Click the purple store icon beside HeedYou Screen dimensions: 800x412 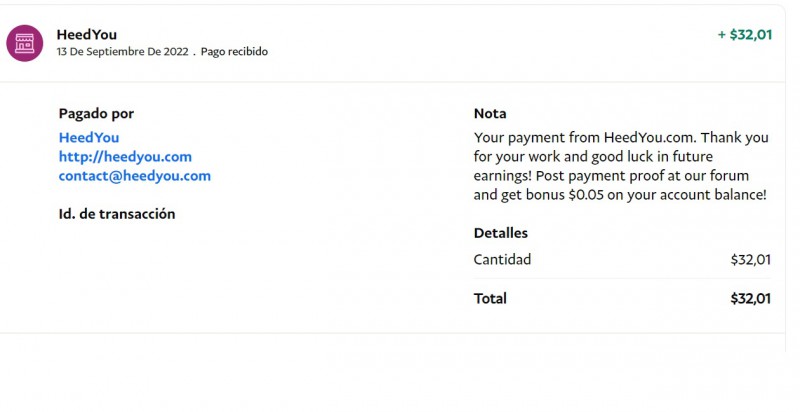click(x=24, y=42)
